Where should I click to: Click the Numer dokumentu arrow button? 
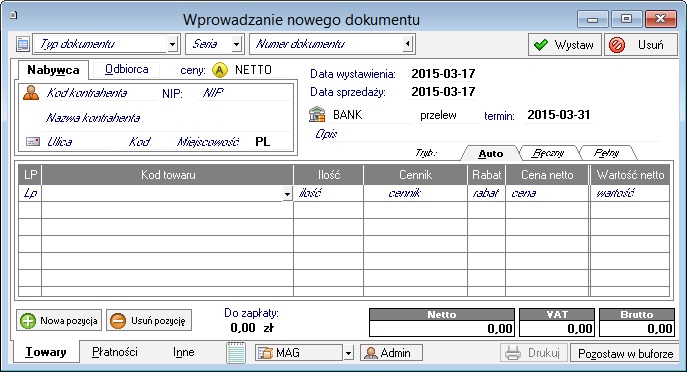coord(408,44)
